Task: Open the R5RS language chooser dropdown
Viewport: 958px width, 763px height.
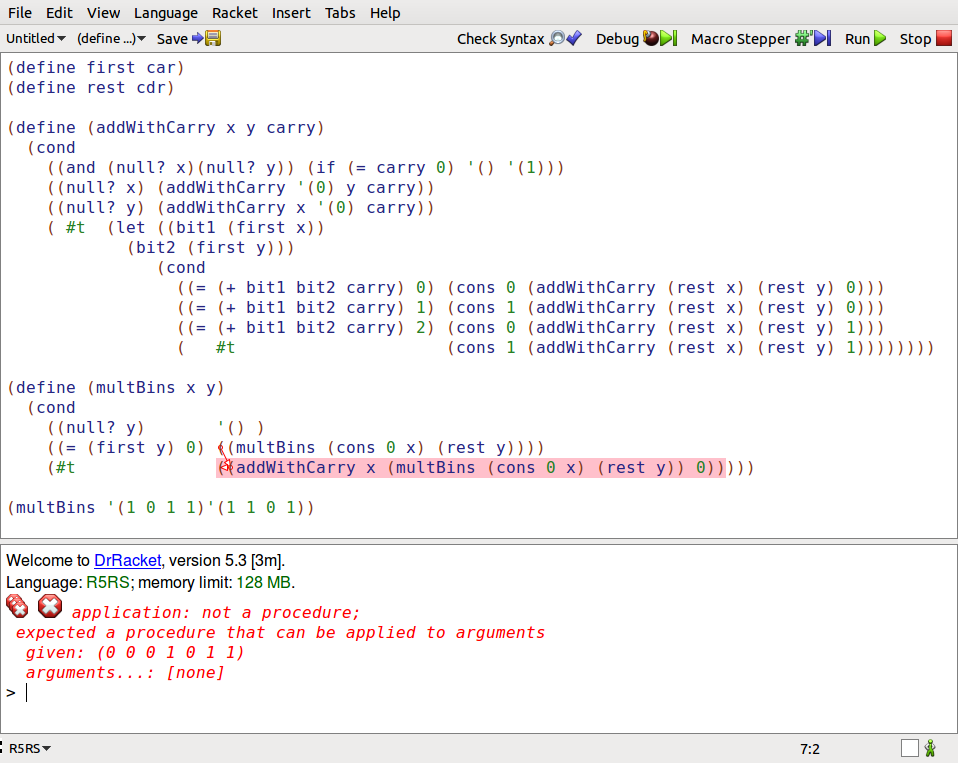Action: coord(30,748)
